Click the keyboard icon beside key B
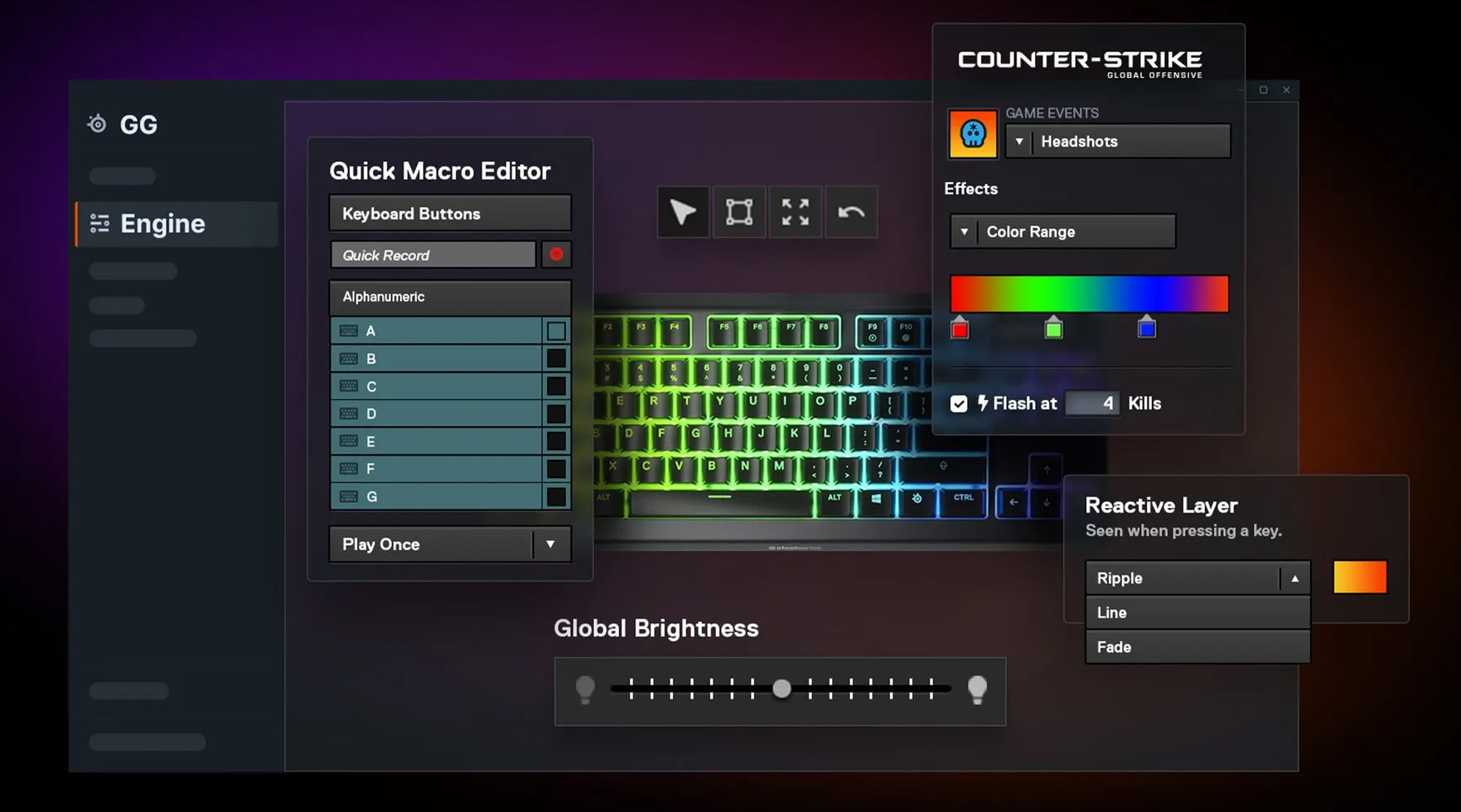The height and width of the screenshot is (812, 1461). pyautogui.click(x=349, y=358)
